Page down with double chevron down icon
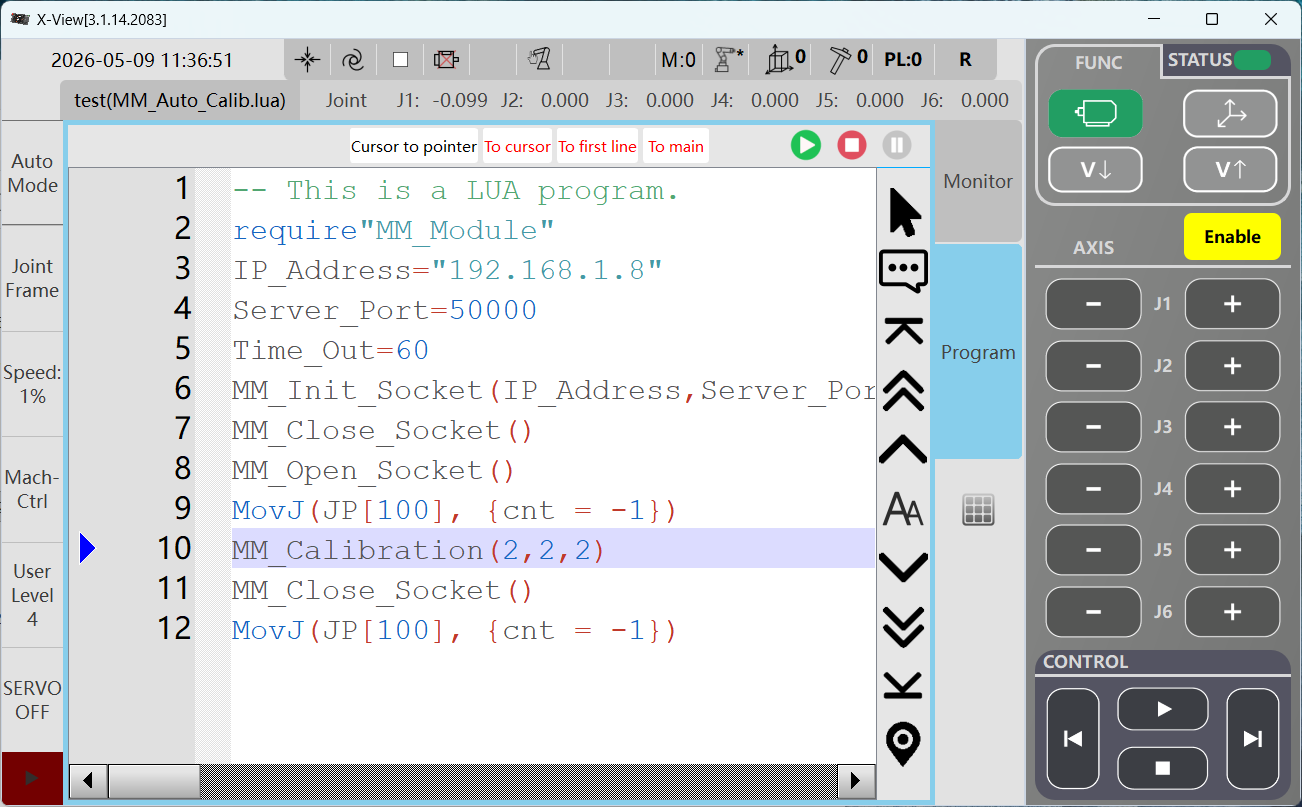Screen dimensions: 1302x807 (904, 626)
